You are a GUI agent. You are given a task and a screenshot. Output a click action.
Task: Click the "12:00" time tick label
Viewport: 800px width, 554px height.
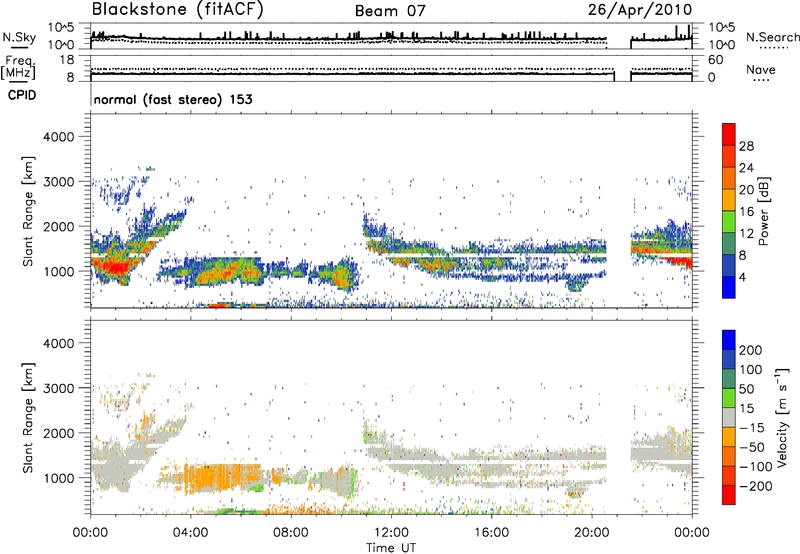tap(391, 533)
